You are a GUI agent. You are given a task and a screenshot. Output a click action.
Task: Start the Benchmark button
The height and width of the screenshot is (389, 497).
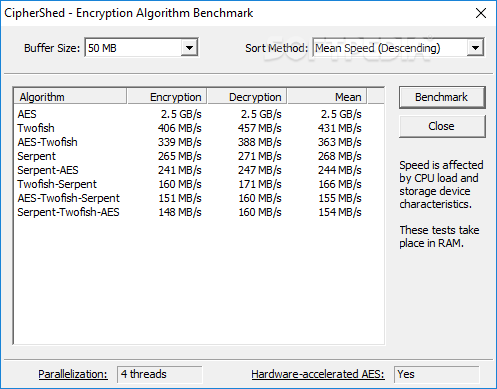point(442,97)
